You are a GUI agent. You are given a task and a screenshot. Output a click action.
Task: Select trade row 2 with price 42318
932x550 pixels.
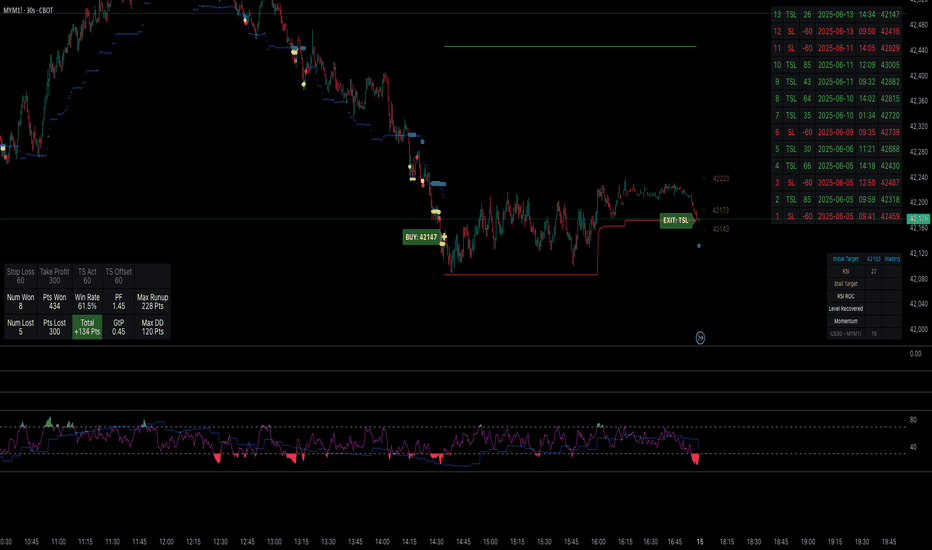[836, 200]
